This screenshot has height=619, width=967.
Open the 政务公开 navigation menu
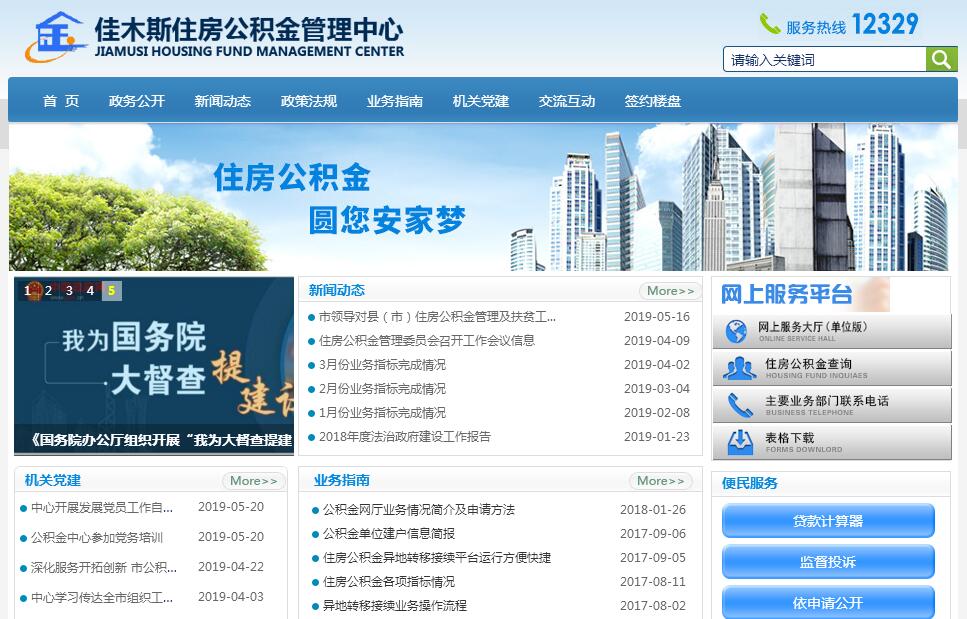coord(137,101)
